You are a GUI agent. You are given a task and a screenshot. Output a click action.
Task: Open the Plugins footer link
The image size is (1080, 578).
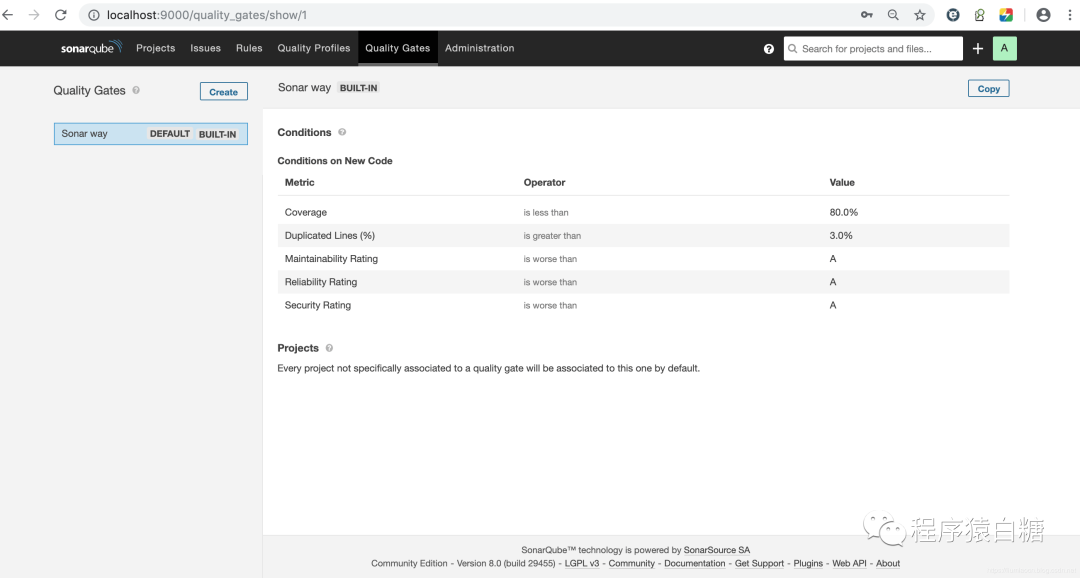point(808,564)
